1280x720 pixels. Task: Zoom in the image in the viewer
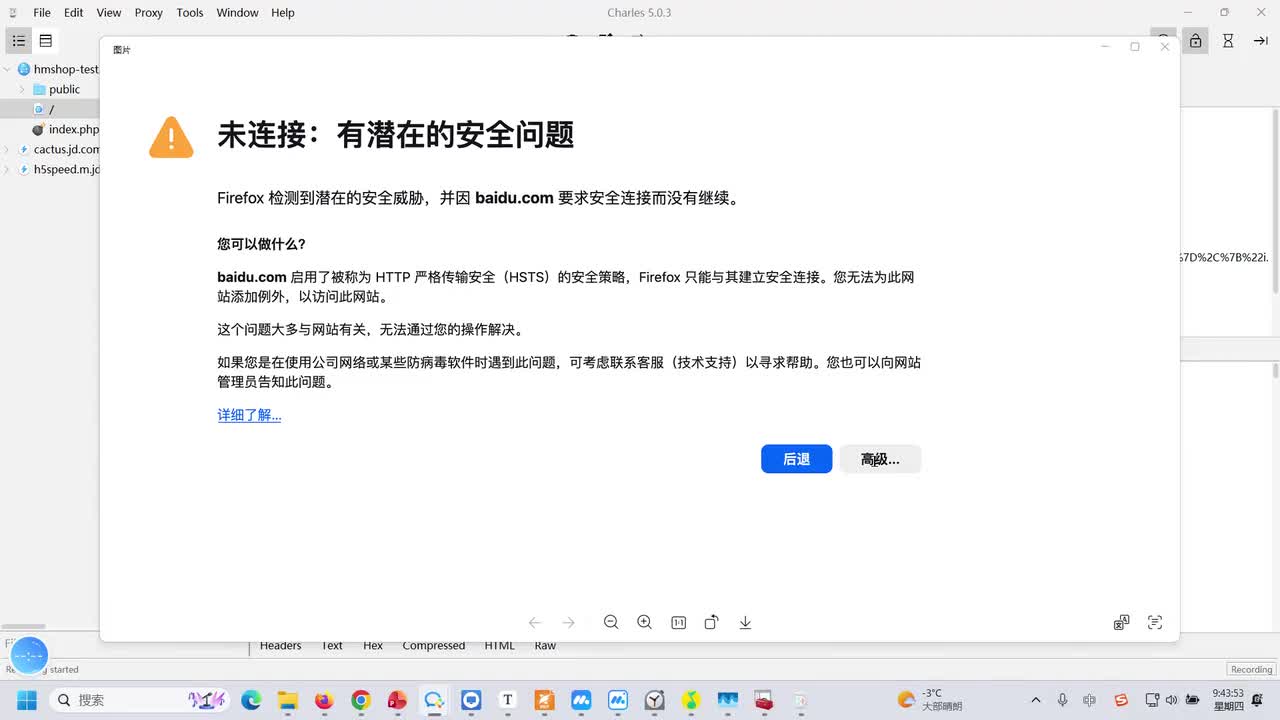click(645, 622)
